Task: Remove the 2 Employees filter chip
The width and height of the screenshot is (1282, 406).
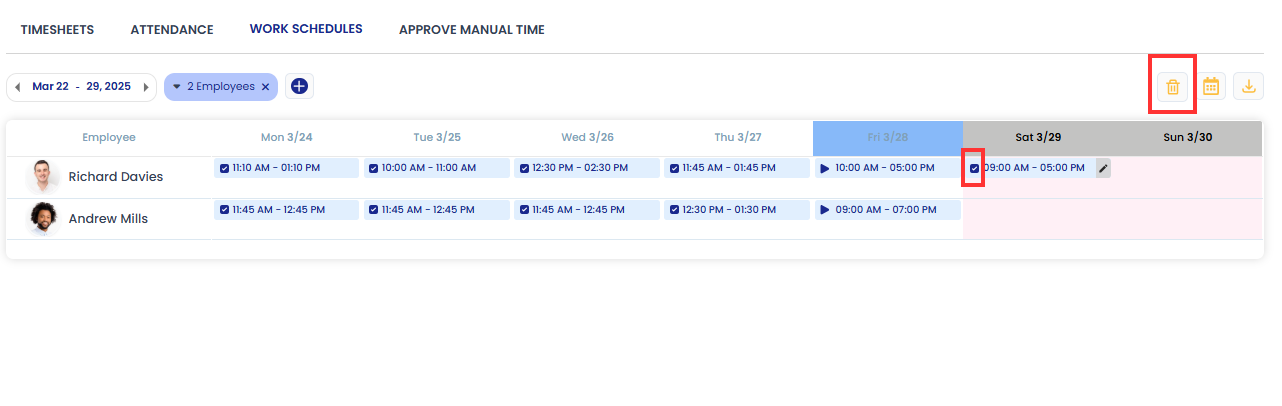Action: (265, 87)
